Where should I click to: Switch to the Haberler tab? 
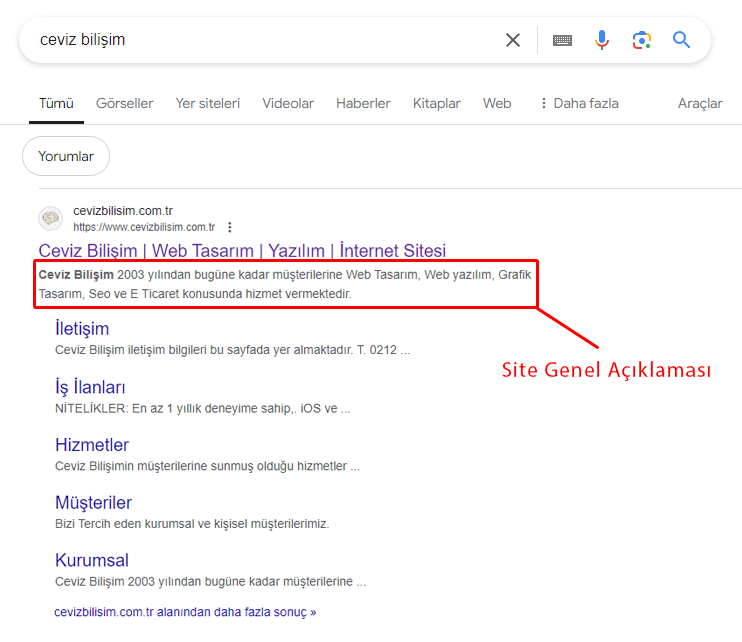(x=363, y=104)
